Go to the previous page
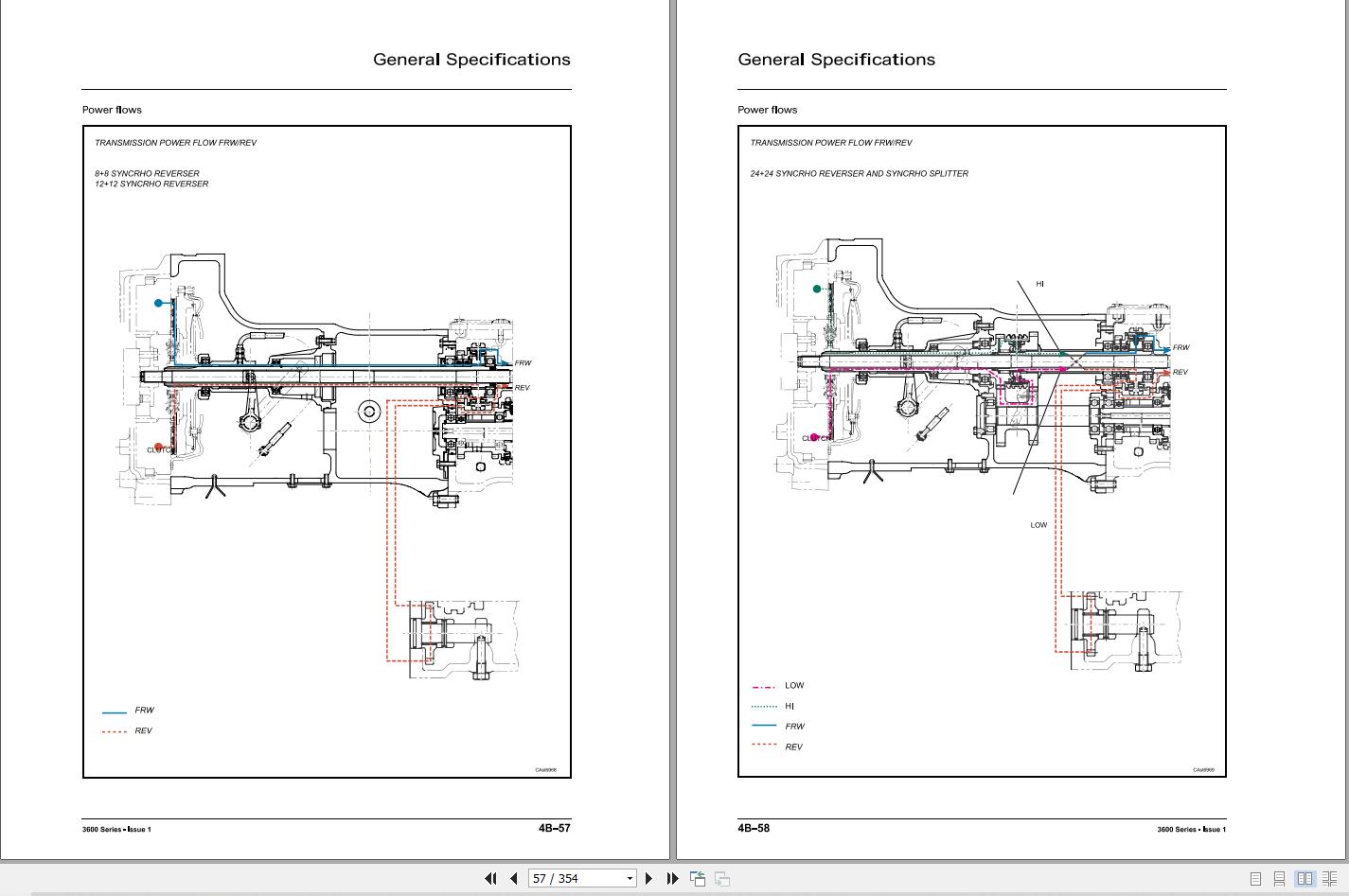The width and height of the screenshot is (1349, 896). click(x=513, y=878)
